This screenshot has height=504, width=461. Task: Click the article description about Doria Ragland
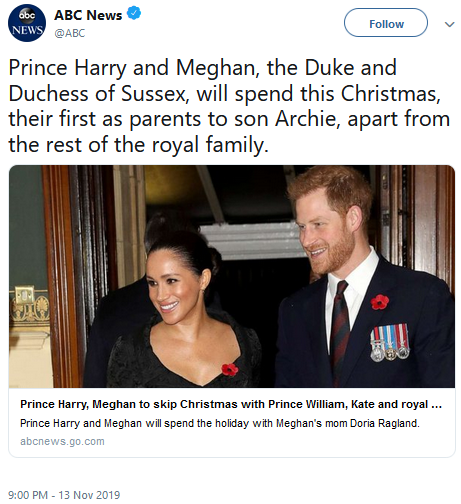coord(220,423)
